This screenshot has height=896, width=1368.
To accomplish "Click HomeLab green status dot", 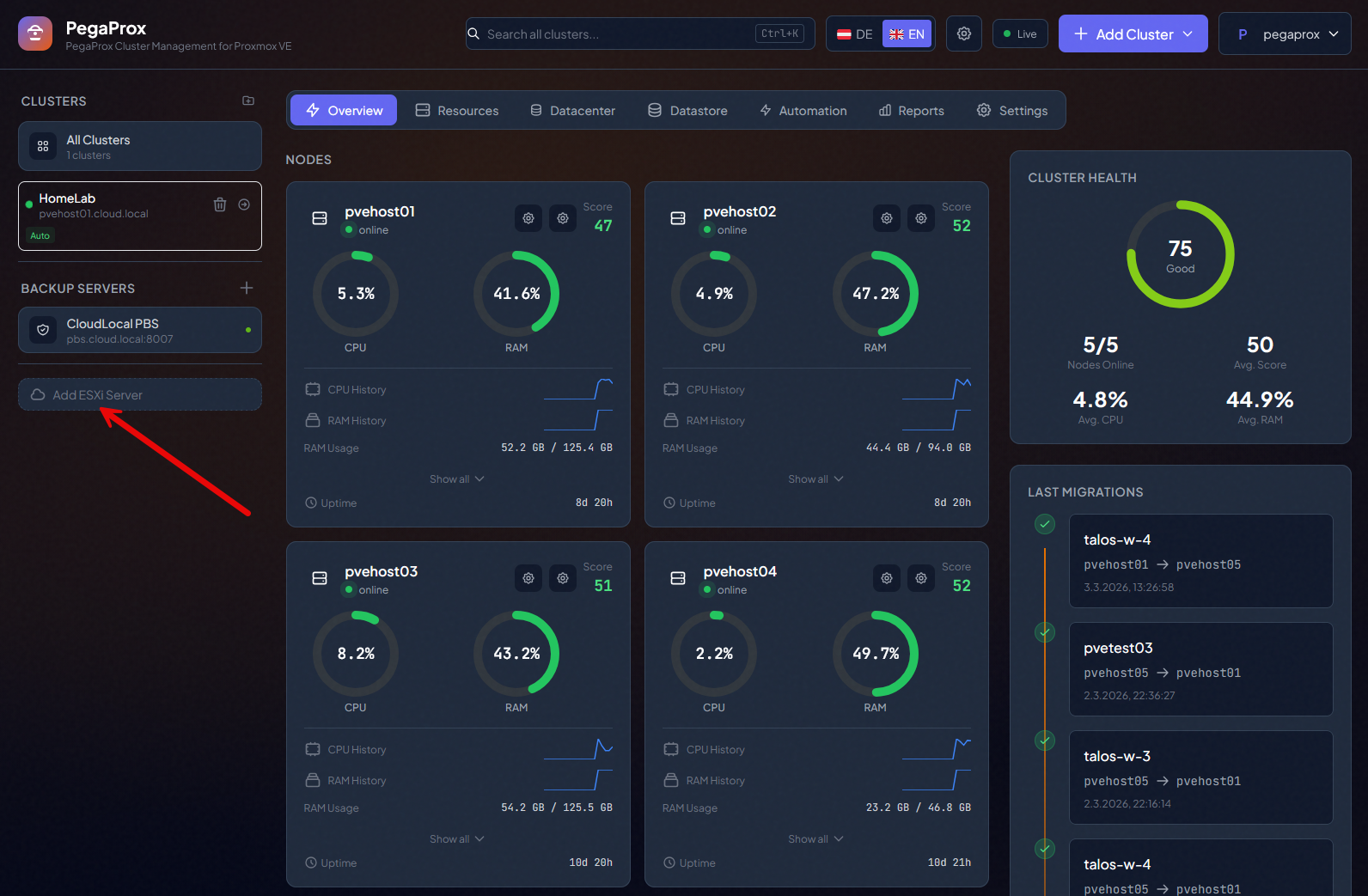I will pos(29,204).
